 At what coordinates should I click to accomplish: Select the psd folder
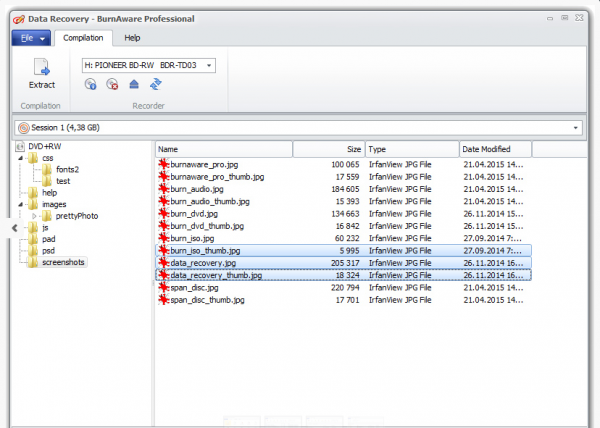coord(48,251)
